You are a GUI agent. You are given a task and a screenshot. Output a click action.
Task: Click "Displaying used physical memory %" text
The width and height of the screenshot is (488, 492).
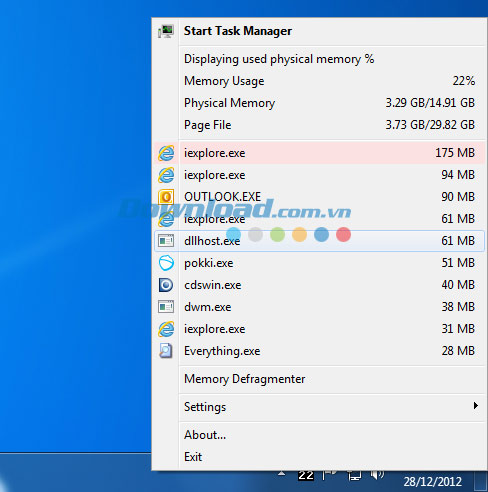pos(279,59)
